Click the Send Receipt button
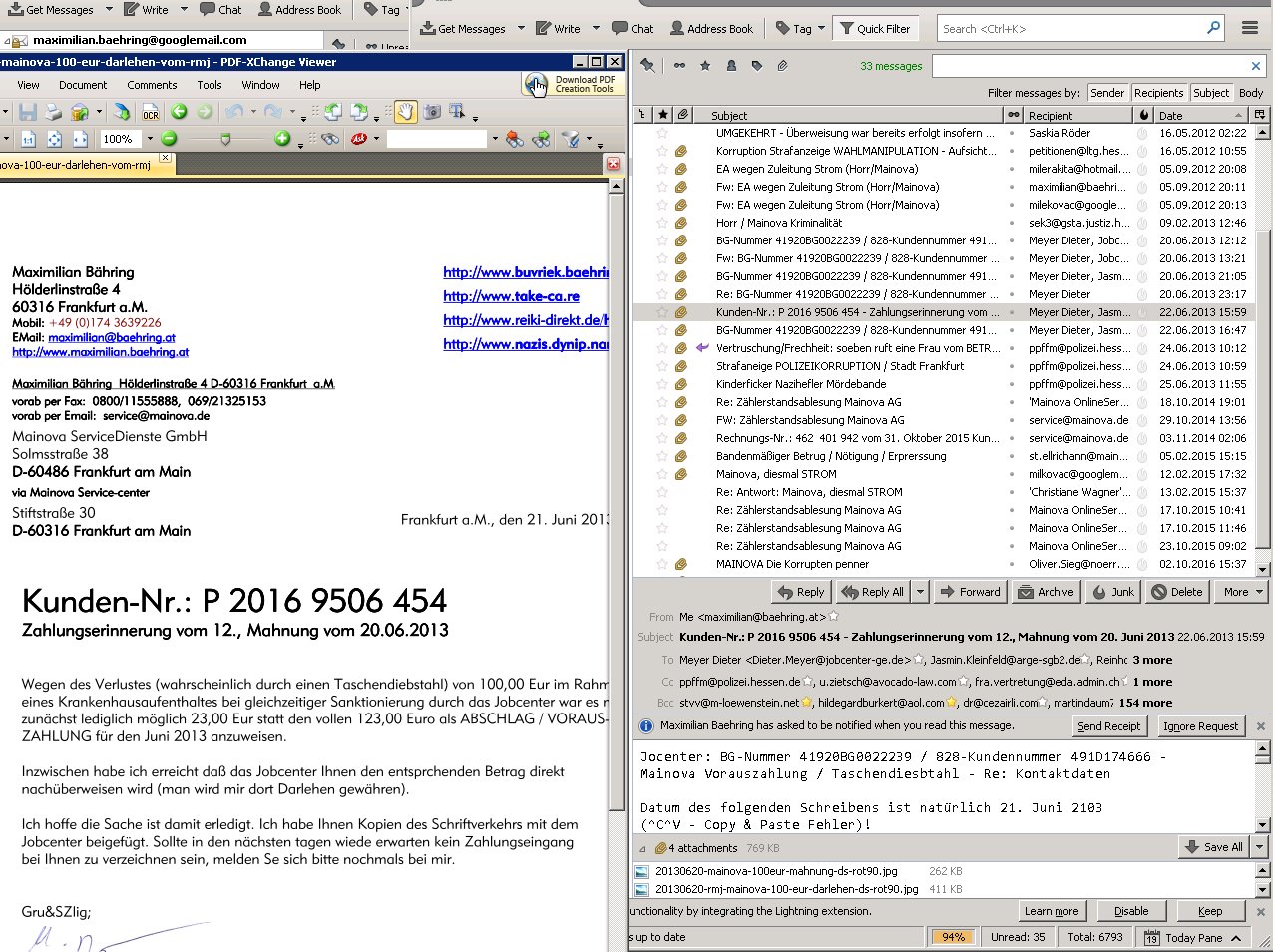This screenshot has height=952, width=1273. [1108, 726]
